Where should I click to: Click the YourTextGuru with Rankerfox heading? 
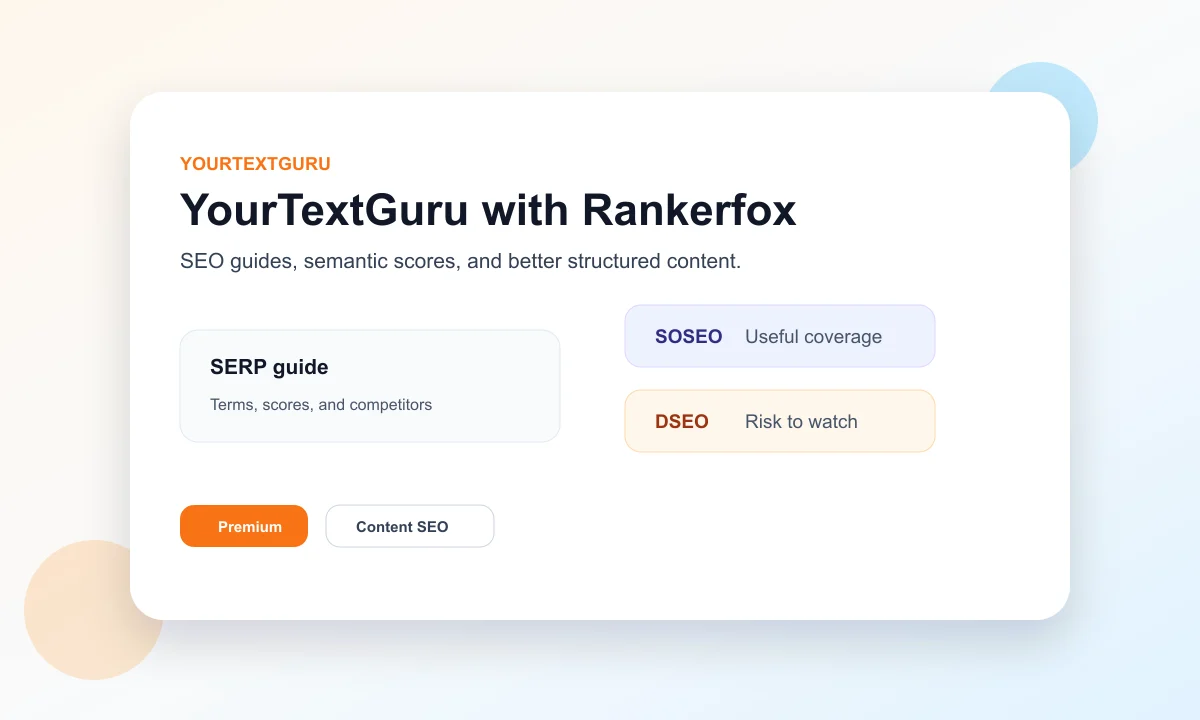[x=488, y=210]
